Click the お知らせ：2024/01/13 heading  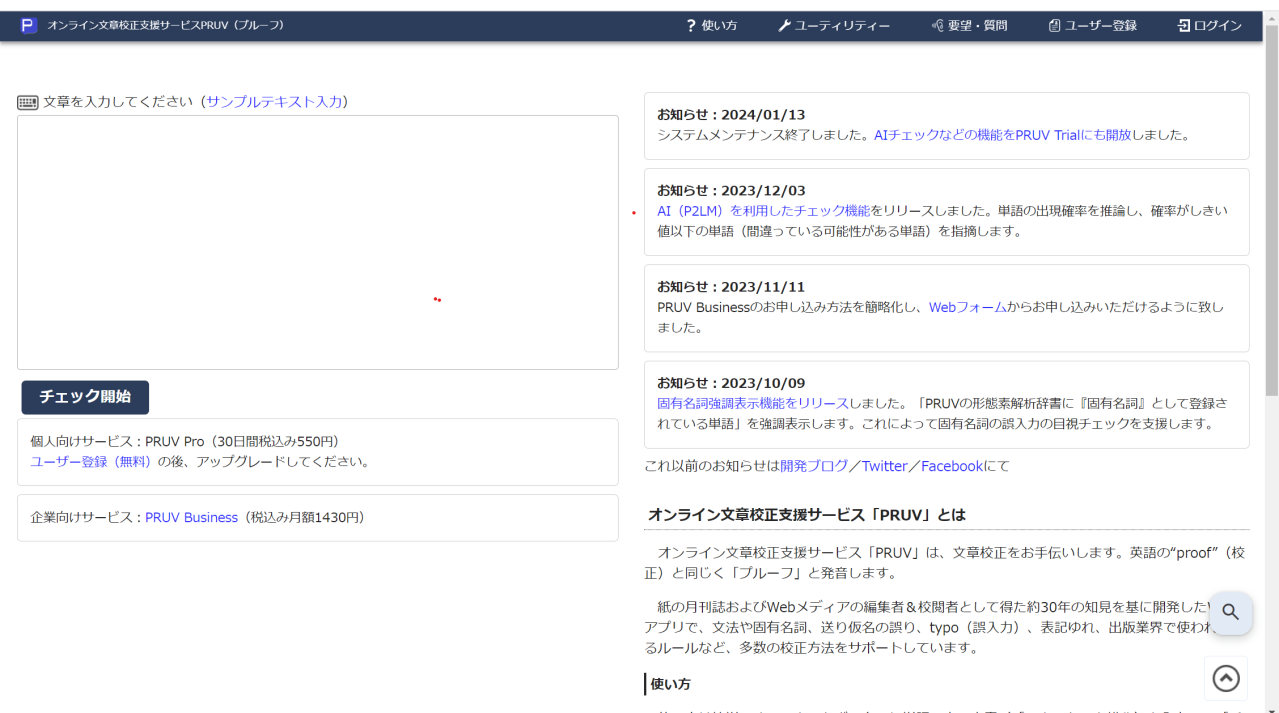[731, 115]
